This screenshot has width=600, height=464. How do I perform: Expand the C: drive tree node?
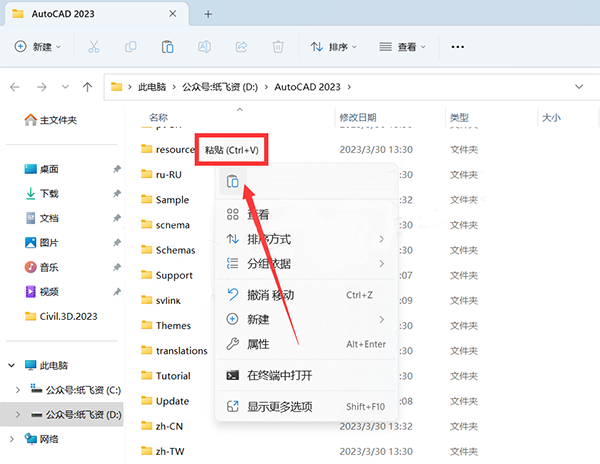(18, 390)
